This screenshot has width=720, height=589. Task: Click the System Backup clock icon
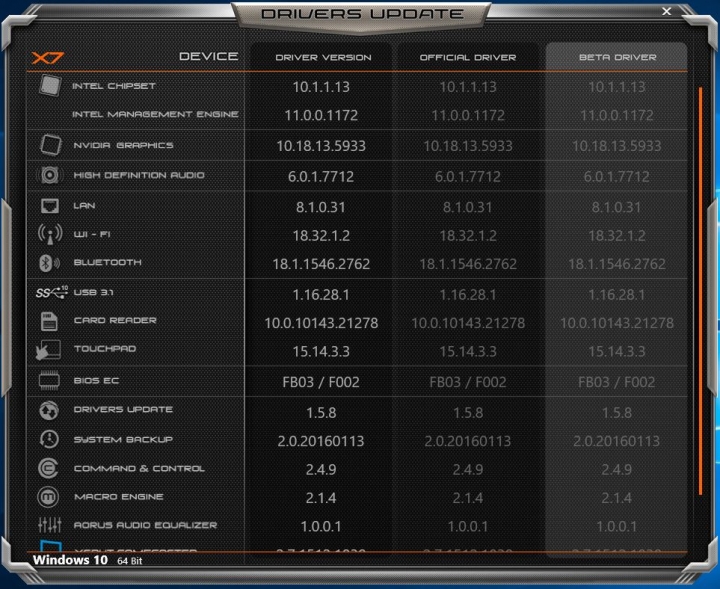point(49,439)
